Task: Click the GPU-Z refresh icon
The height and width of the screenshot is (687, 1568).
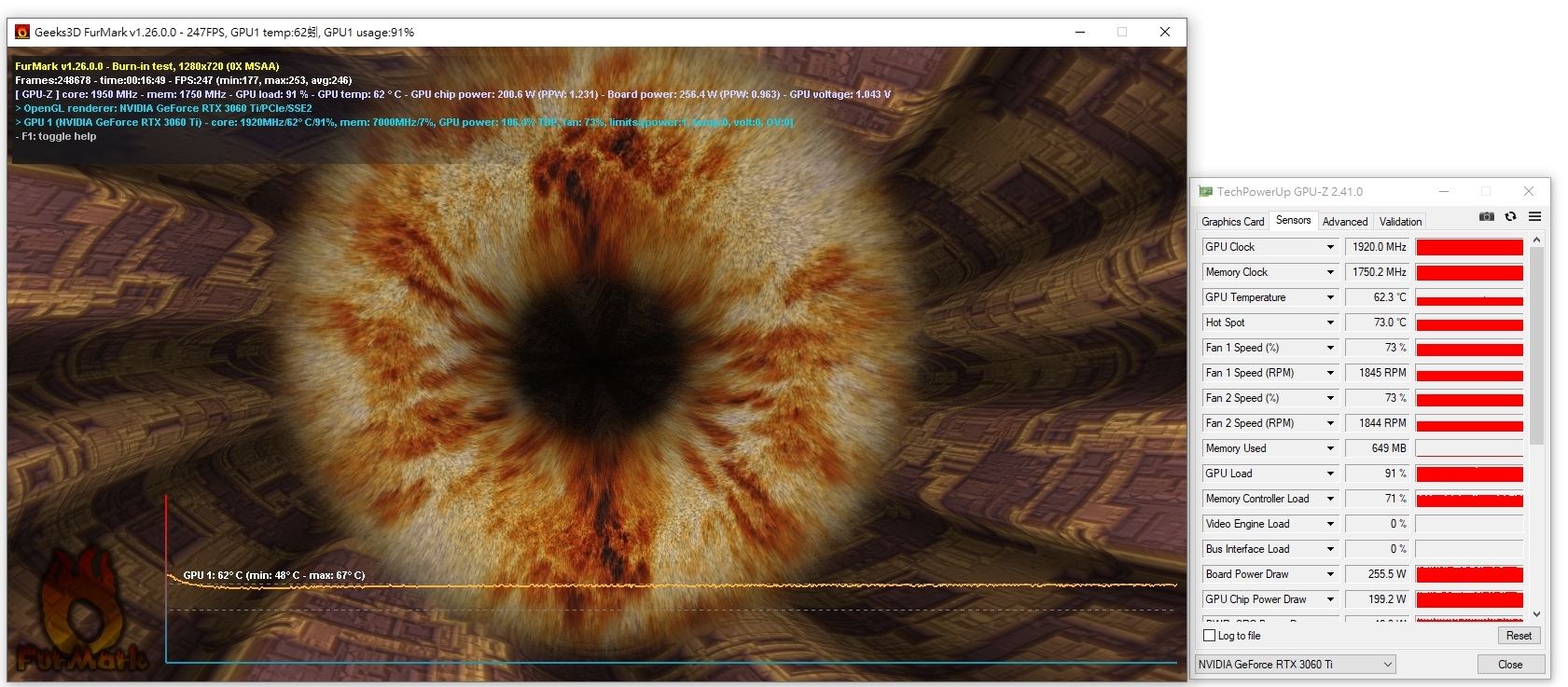Action: 1510,216
